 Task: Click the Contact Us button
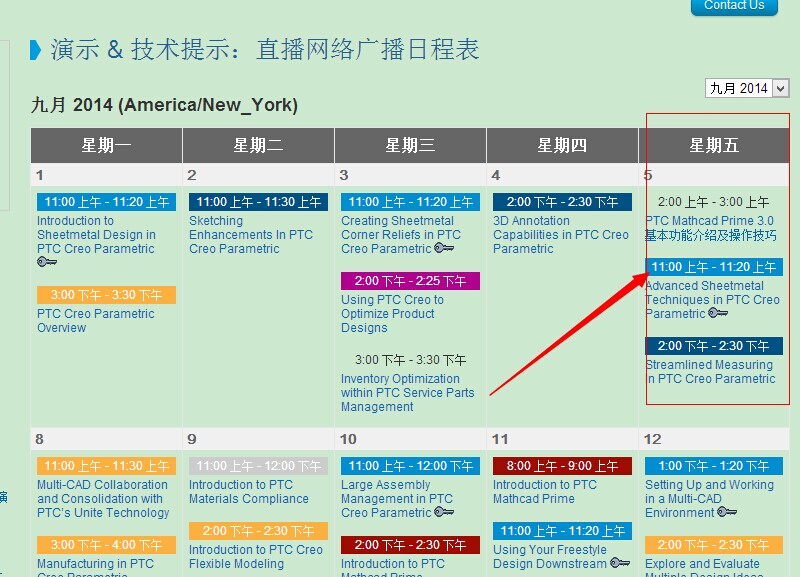734,6
